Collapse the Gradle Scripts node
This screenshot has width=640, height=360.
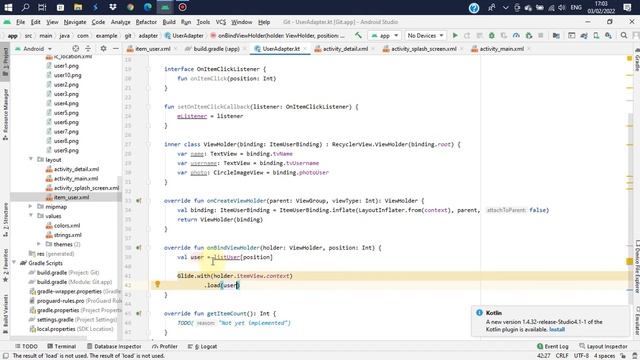14,263
